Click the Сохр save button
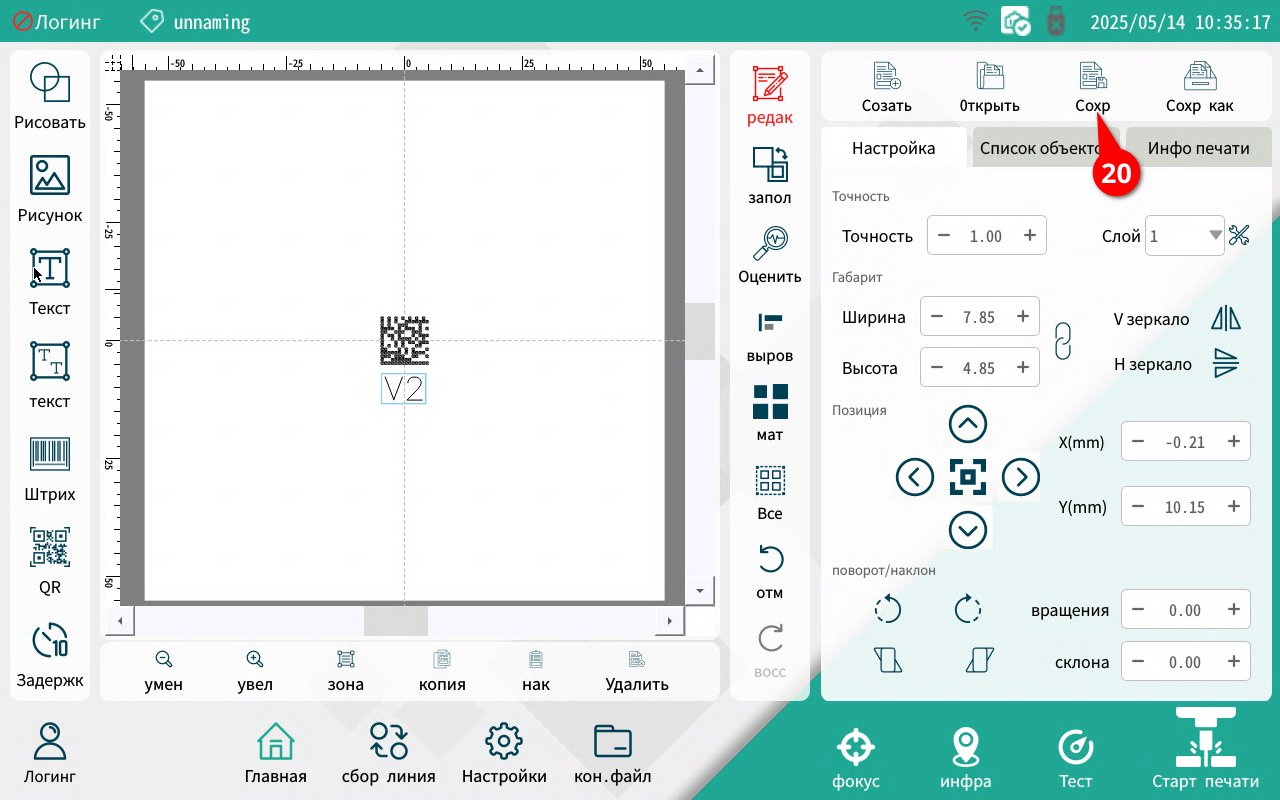The image size is (1280, 800). [x=1092, y=87]
